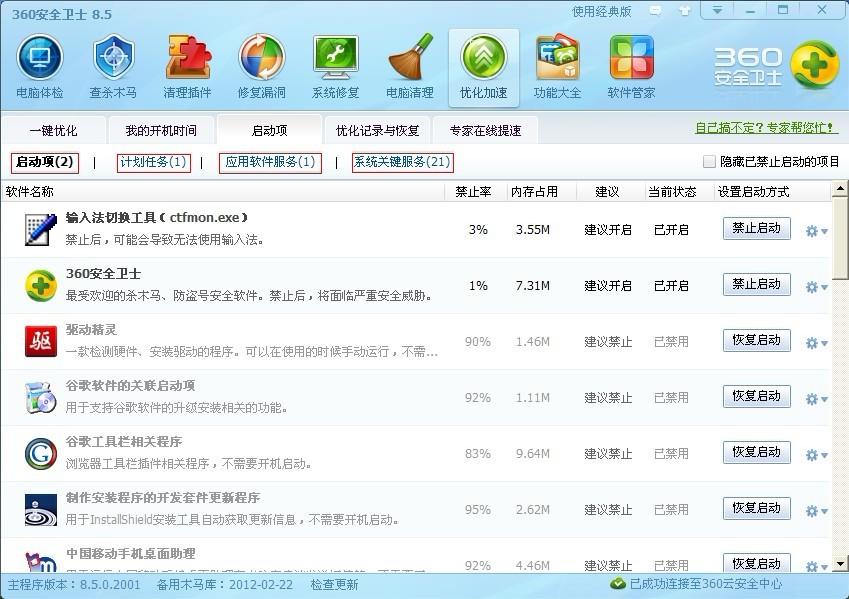
Task: Select 系统关键服务(21) sub-category
Action: [x=402, y=162]
